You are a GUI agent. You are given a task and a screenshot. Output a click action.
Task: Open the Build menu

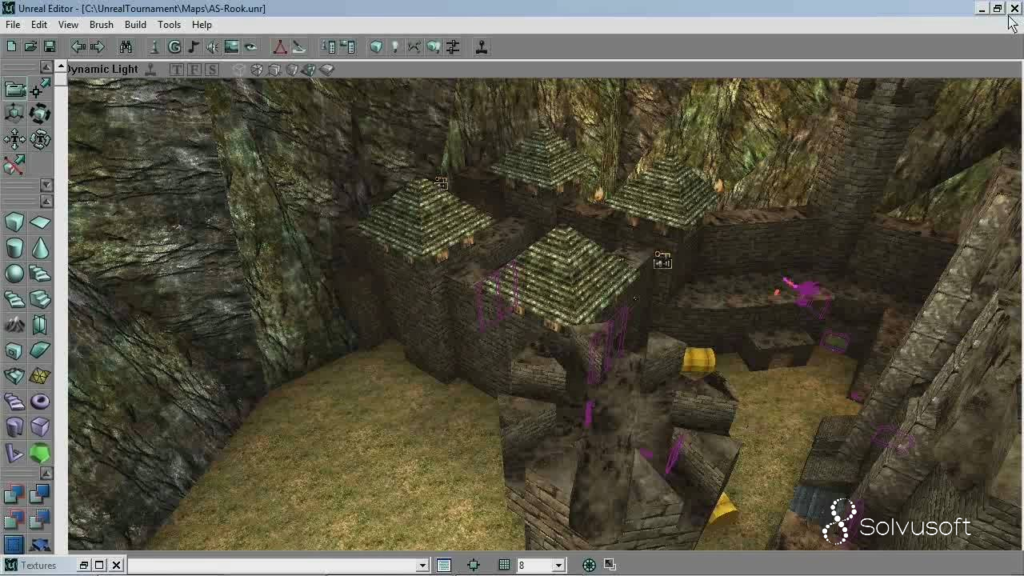click(135, 24)
